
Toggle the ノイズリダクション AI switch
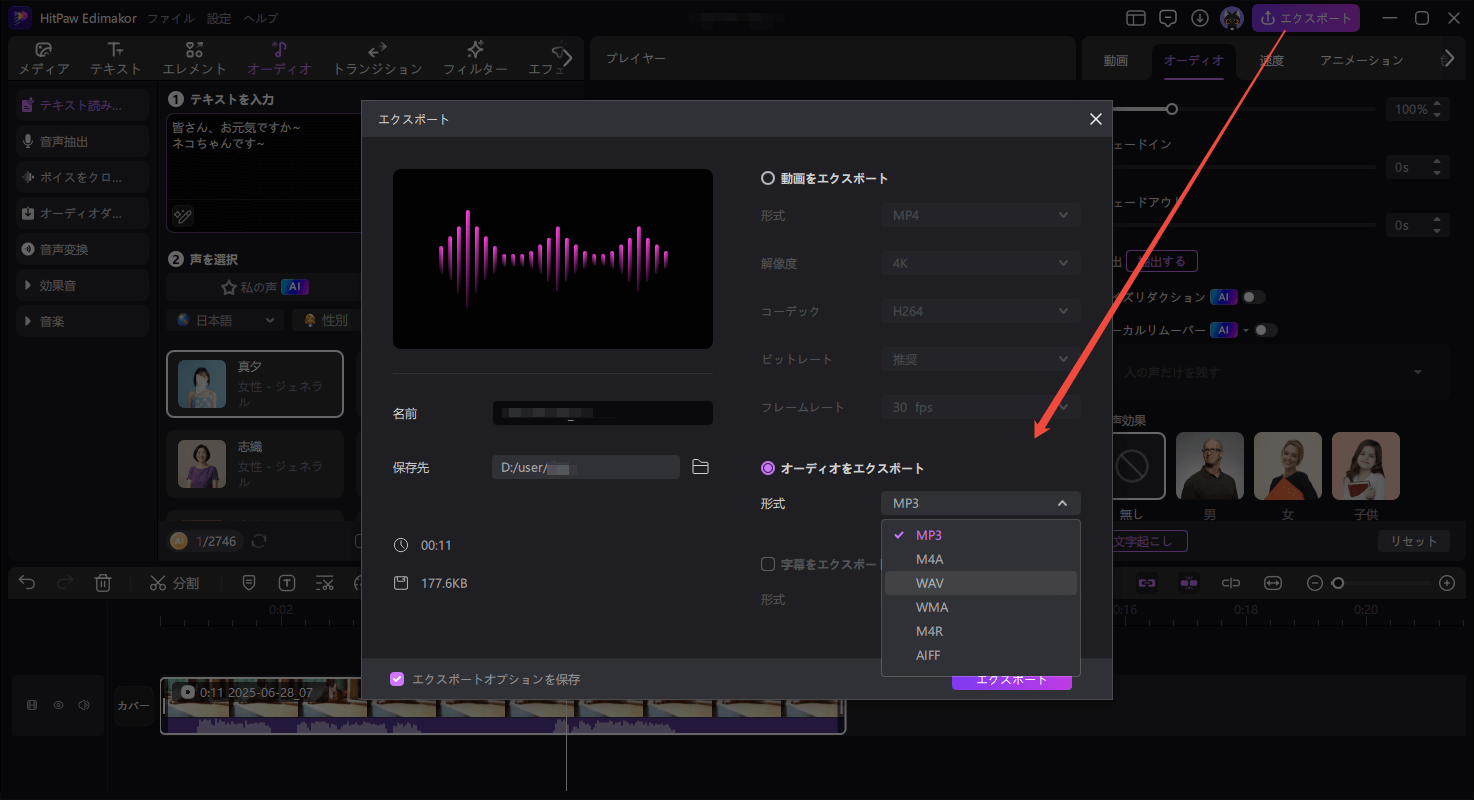coord(1254,297)
